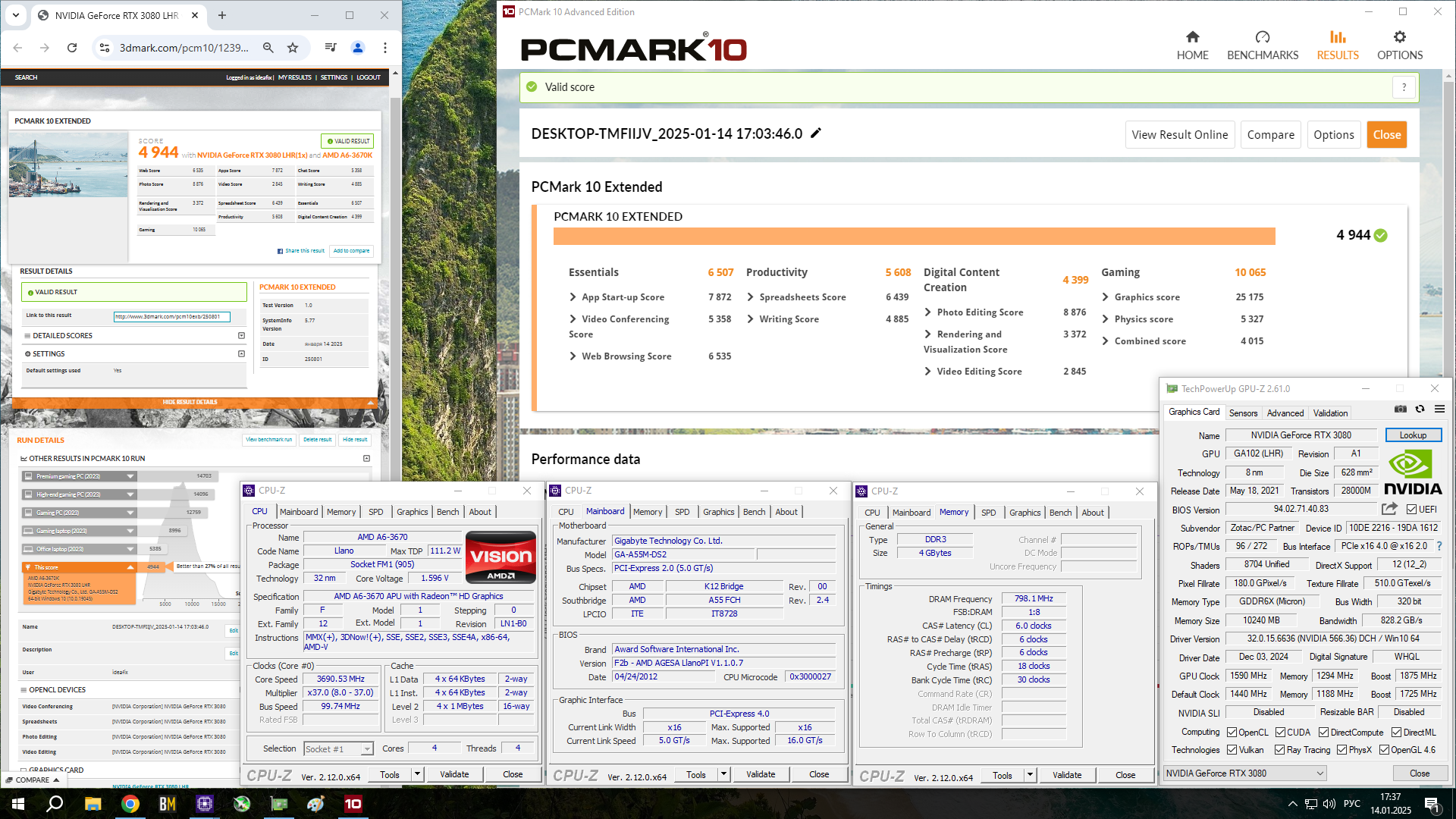Click Validate in the Memory CPU-Z window
This screenshot has height=819, width=1456.
[x=1066, y=775]
